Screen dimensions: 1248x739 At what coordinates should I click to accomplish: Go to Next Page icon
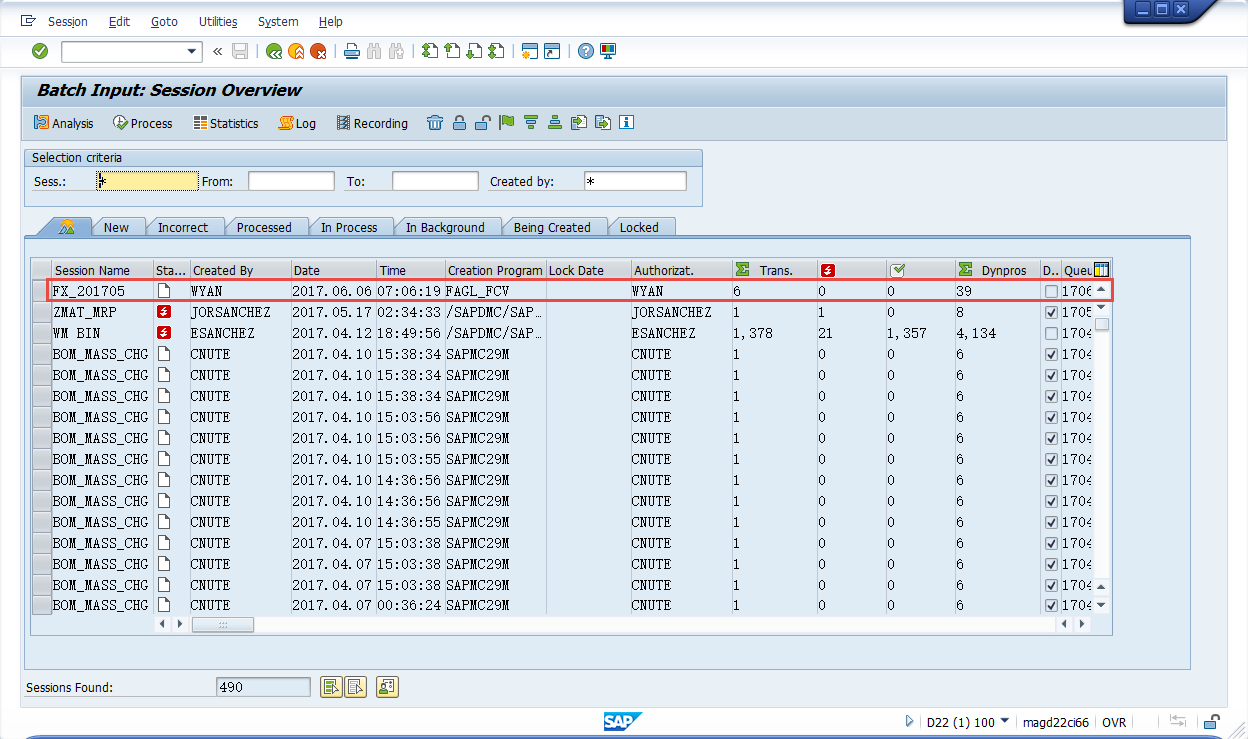tap(474, 51)
